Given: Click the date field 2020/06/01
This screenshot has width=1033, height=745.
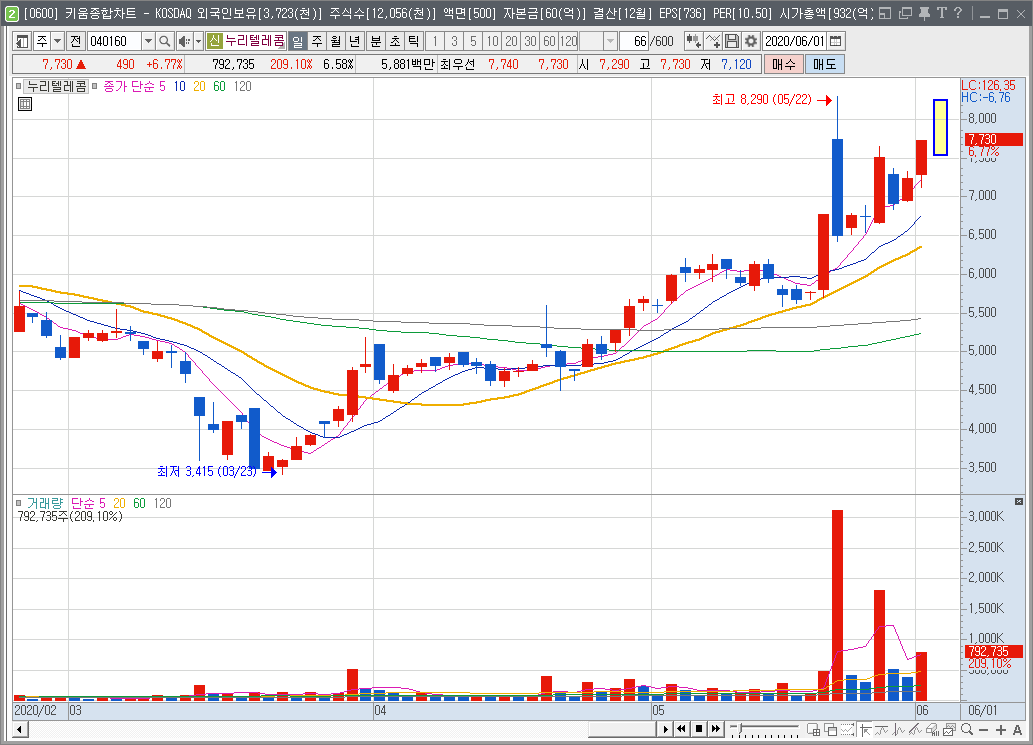Looking at the screenshot, I should coord(795,41).
